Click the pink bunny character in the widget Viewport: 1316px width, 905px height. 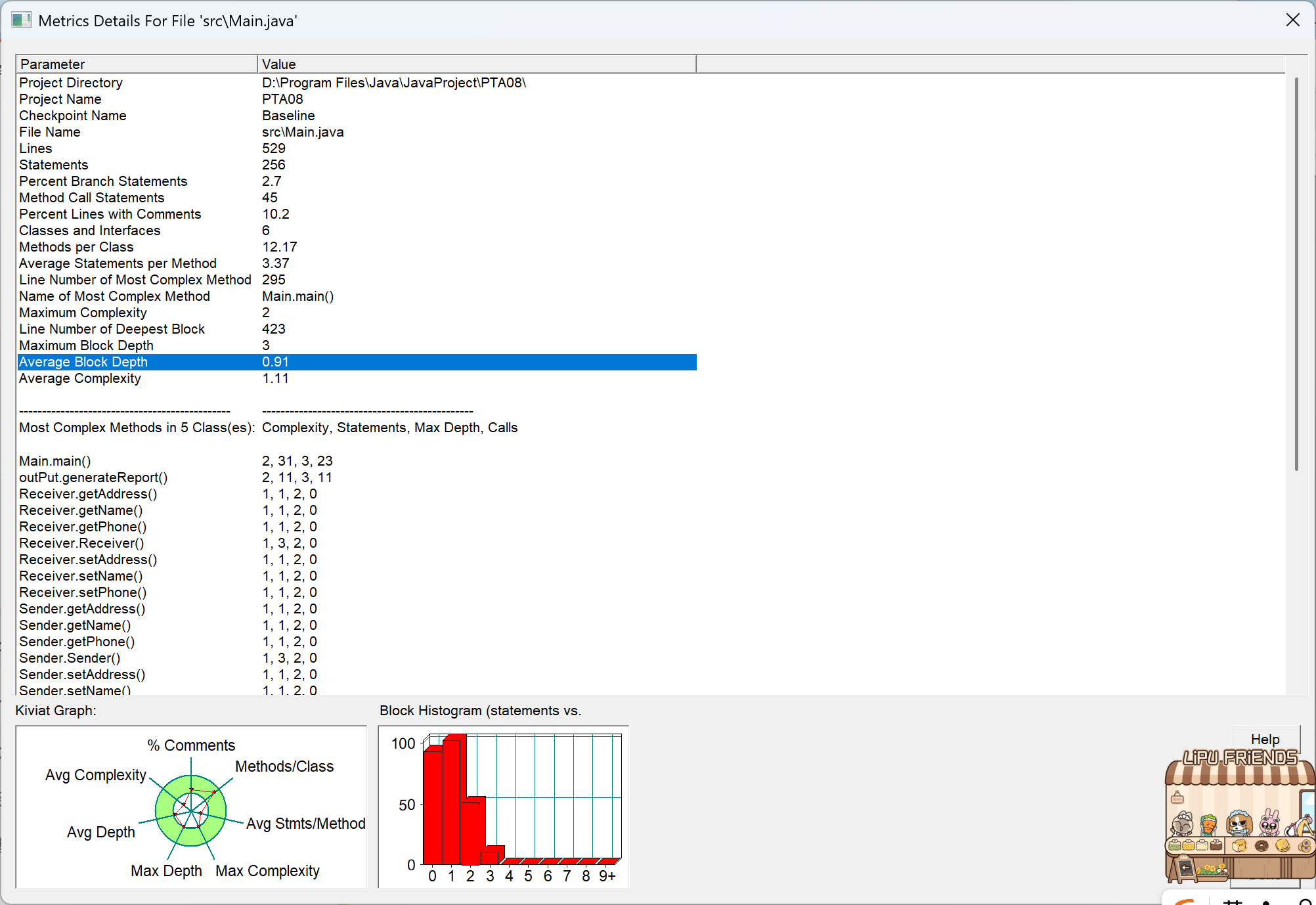tap(1269, 825)
